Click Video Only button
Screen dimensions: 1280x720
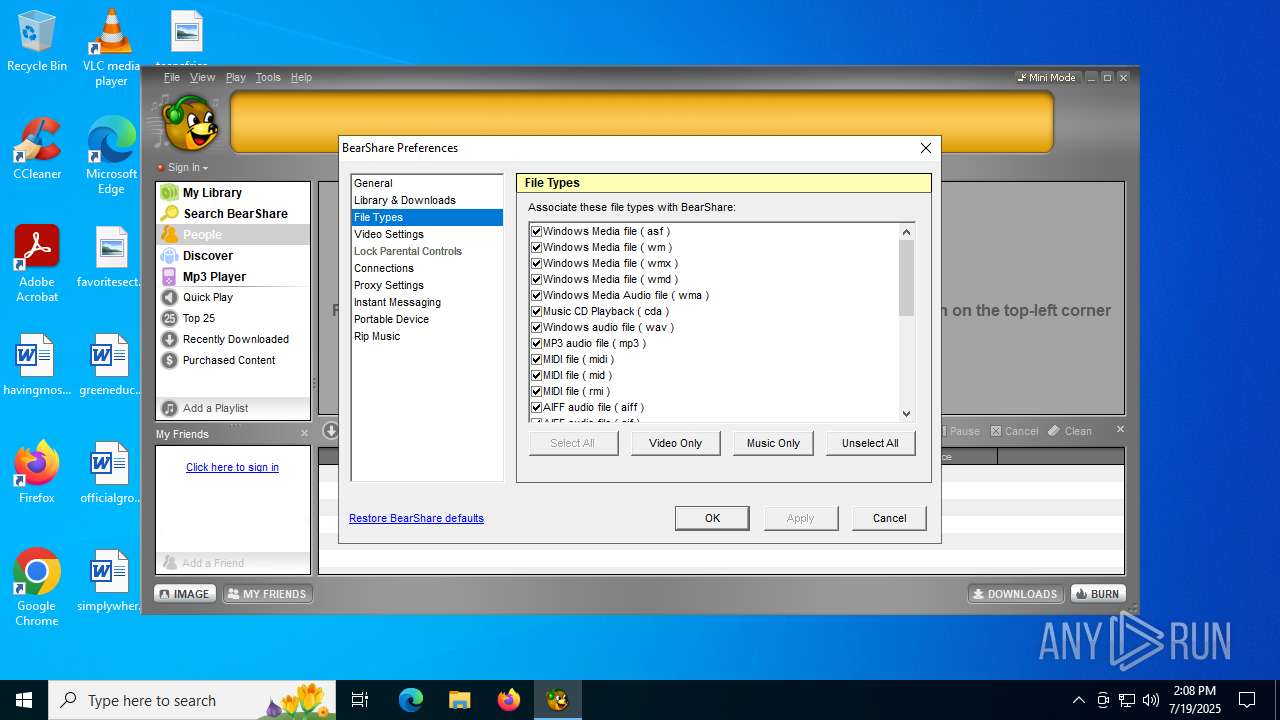point(676,443)
